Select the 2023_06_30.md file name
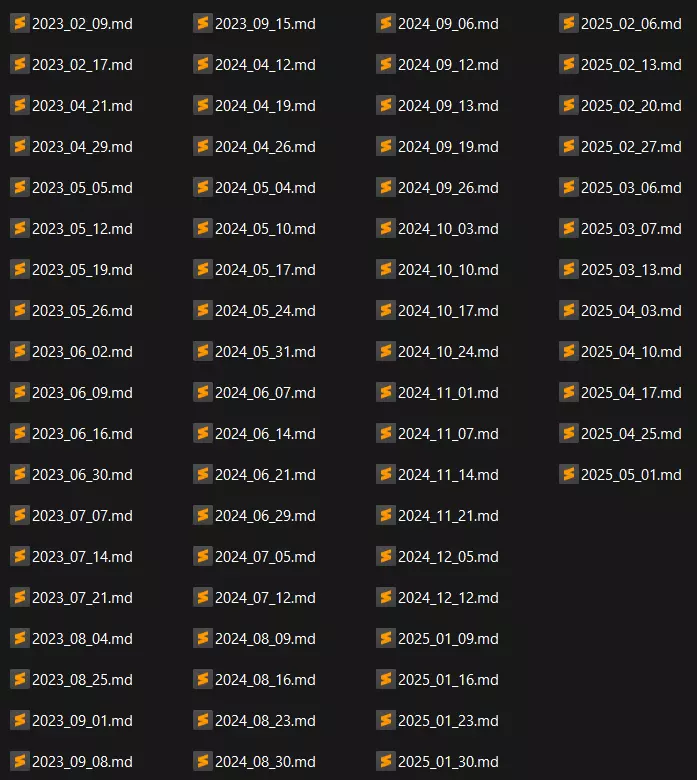Viewport: 697px width, 780px height. [x=83, y=475]
